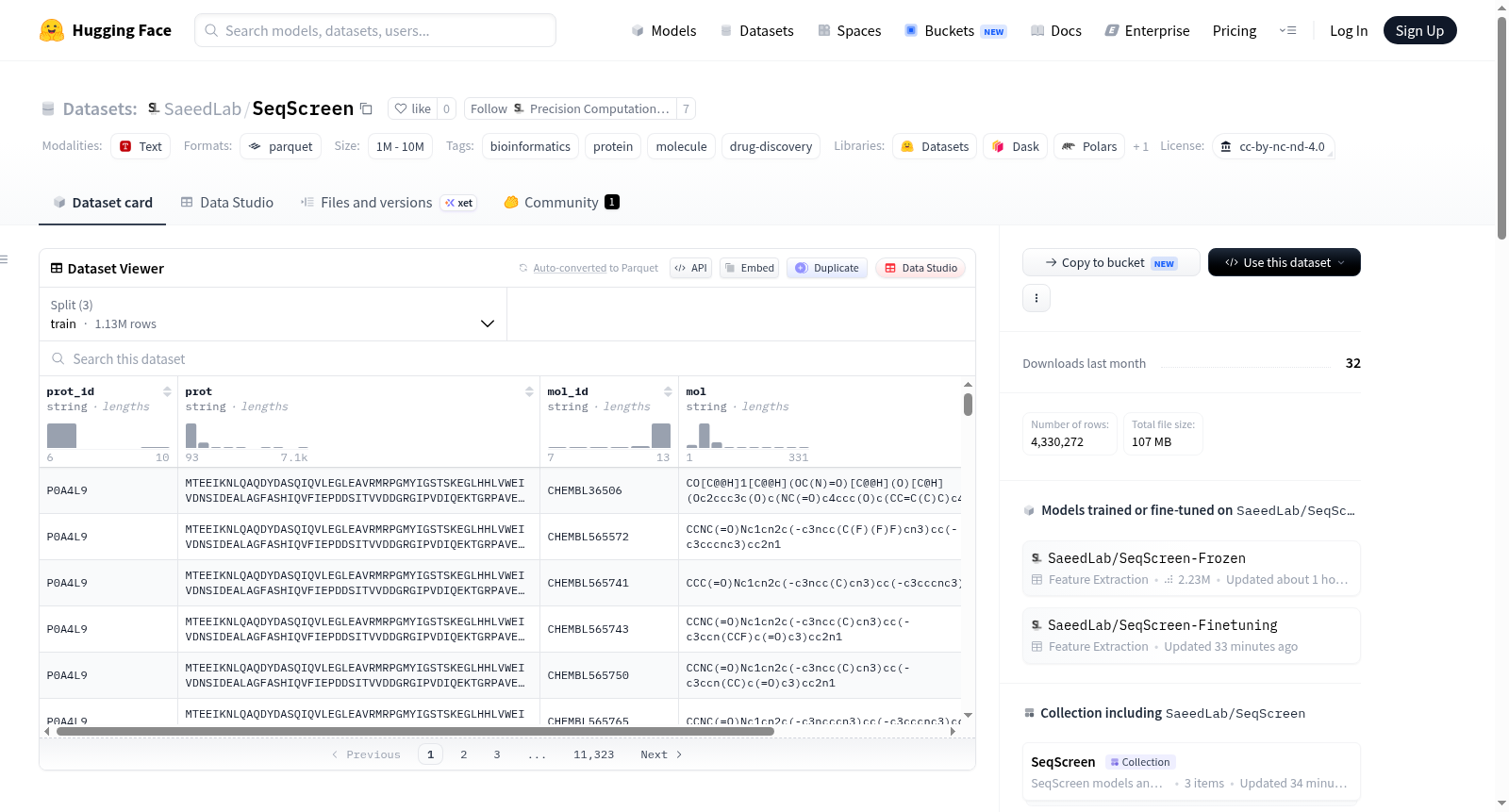1509x812 pixels.
Task: Open the Datasets nav item
Action: coord(756,30)
